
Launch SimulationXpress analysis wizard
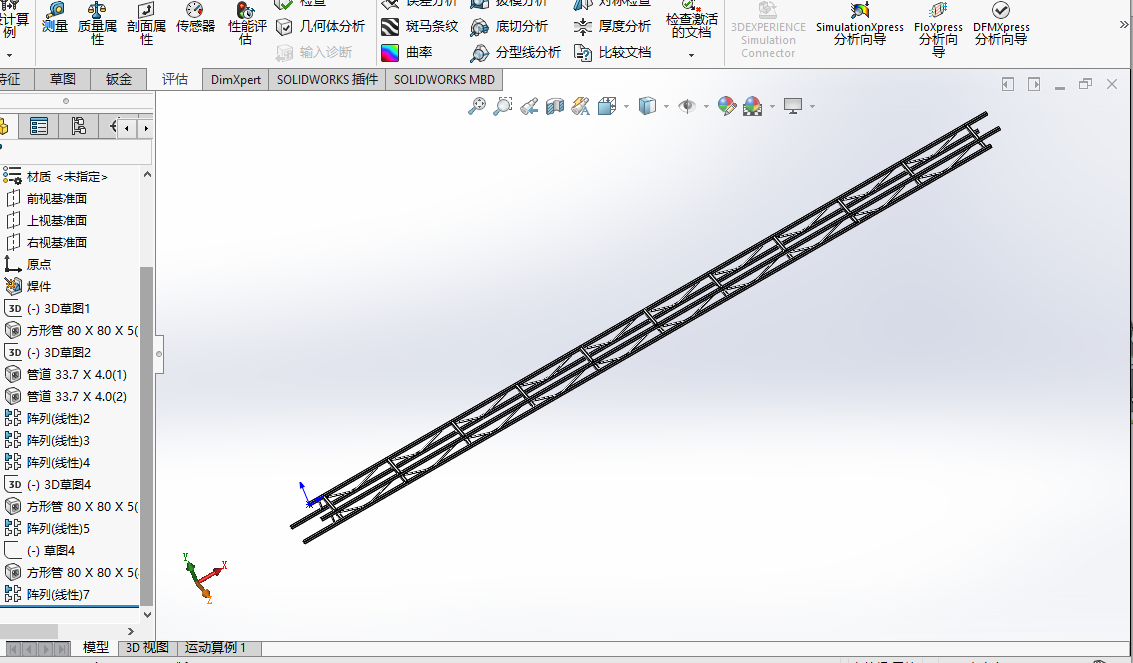(x=860, y=23)
